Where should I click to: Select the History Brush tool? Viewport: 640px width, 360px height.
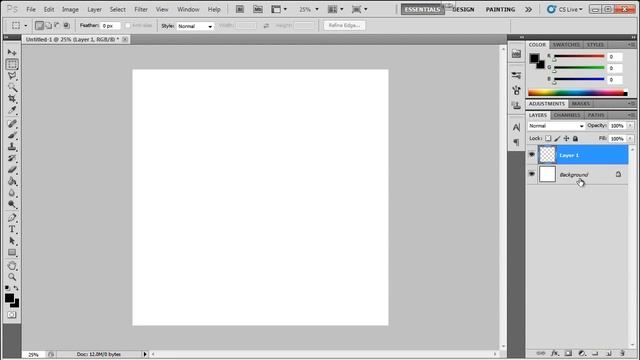coord(12,158)
